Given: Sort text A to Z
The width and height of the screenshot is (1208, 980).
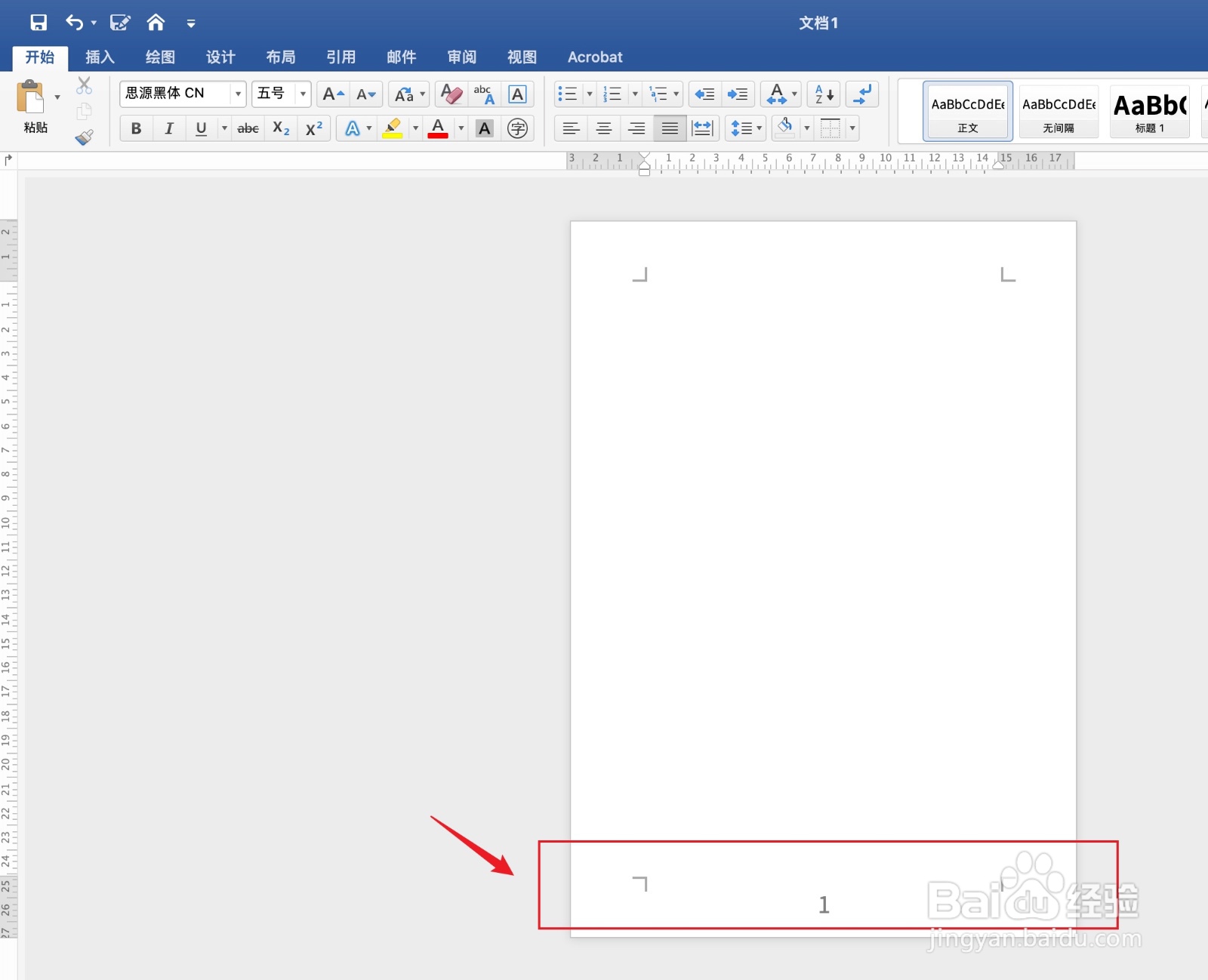Looking at the screenshot, I should click(x=824, y=94).
